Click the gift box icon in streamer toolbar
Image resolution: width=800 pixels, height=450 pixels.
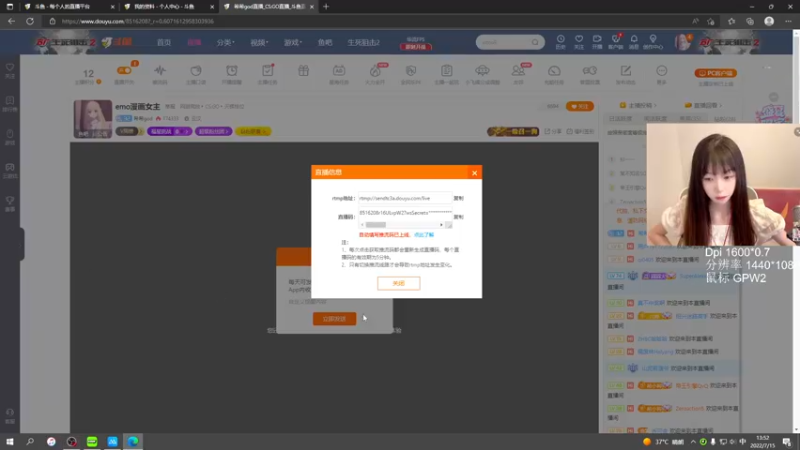pyautogui.click(x=304, y=71)
